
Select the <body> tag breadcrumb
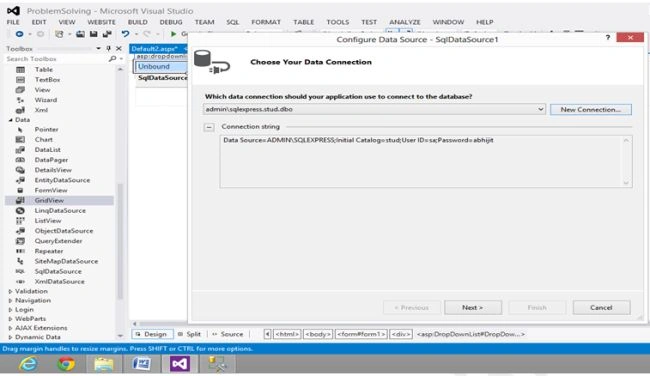pyautogui.click(x=318, y=334)
